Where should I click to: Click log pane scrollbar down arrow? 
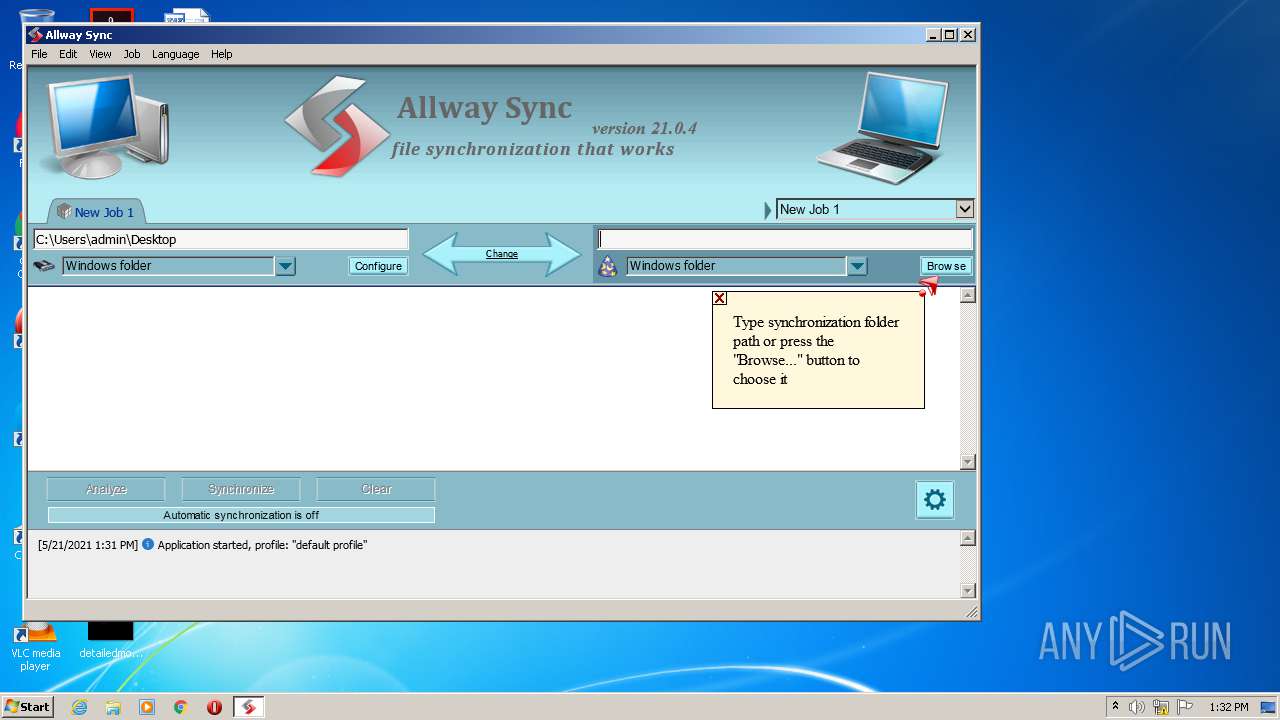967,590
